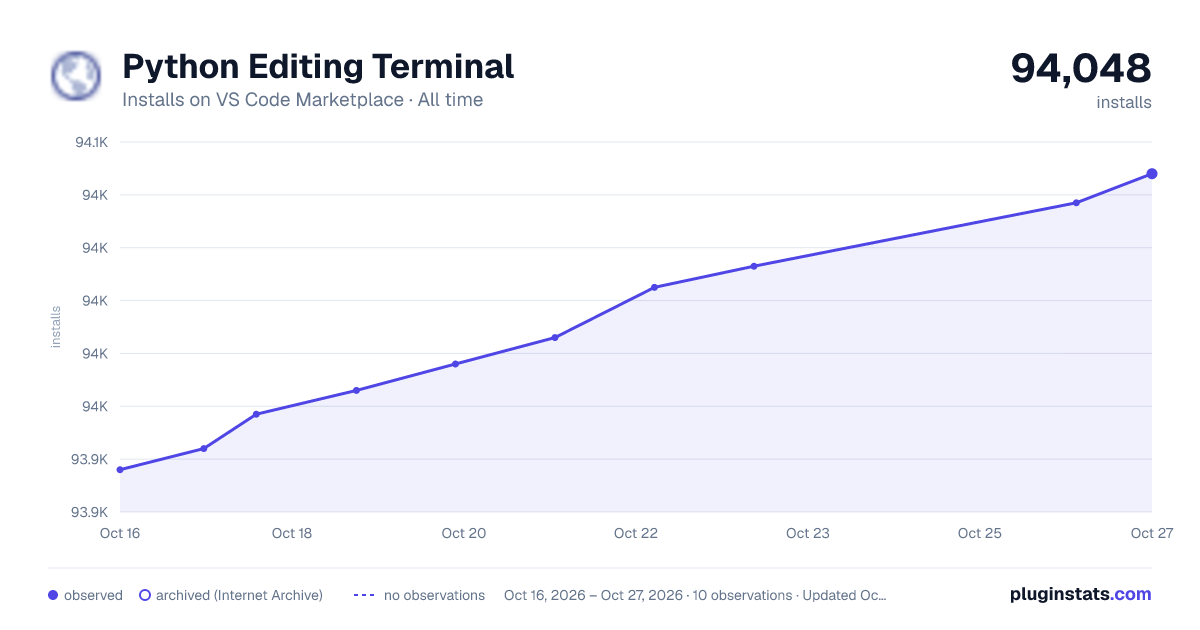Click the Python Editing Terminal extension logo
Screen dimensions: 1200x630
tap(76, 76)
